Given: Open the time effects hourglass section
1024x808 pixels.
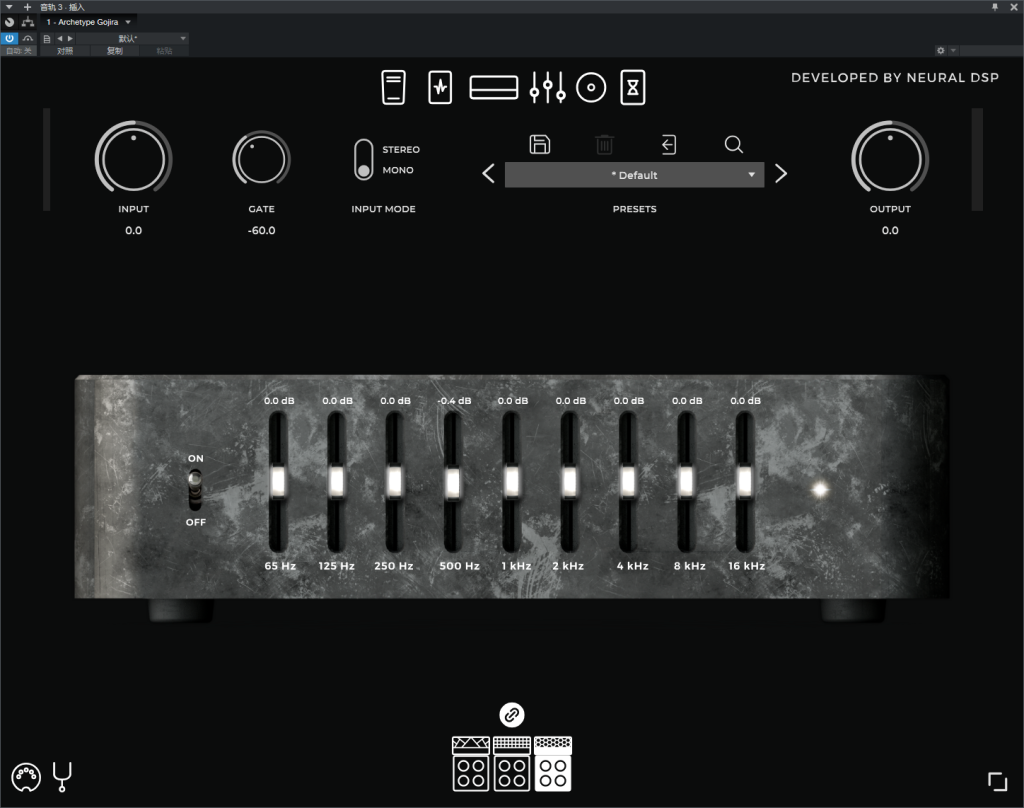Looking at the screenshot, I should point(633,88).
